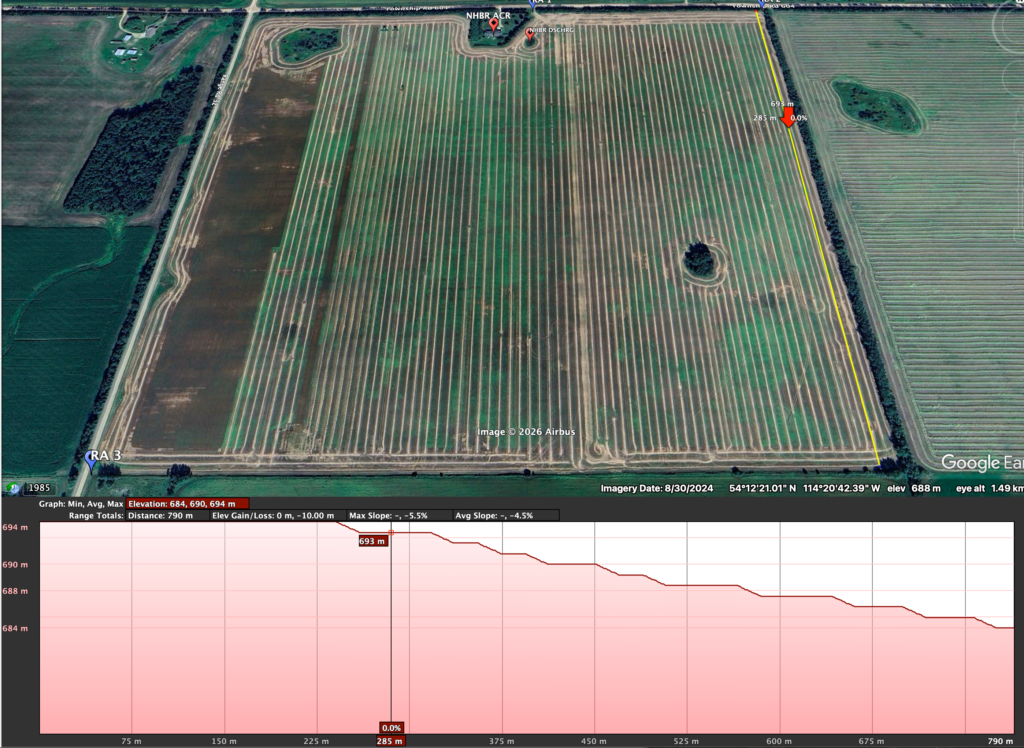
Task: Click the red arrow marker on the yellow path
Action: 788,117
